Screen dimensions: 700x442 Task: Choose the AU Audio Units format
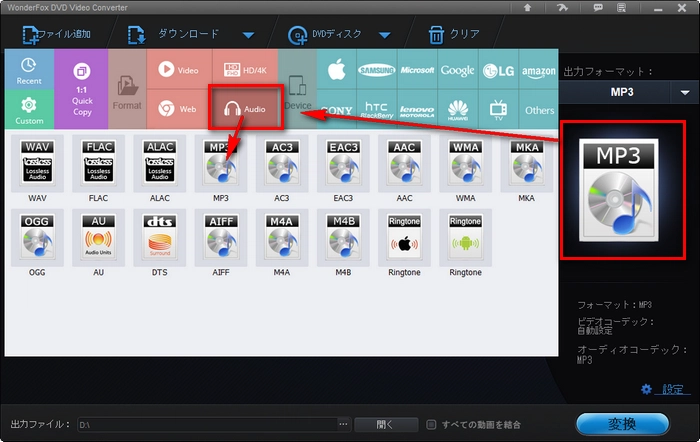(x=98, y=238)
